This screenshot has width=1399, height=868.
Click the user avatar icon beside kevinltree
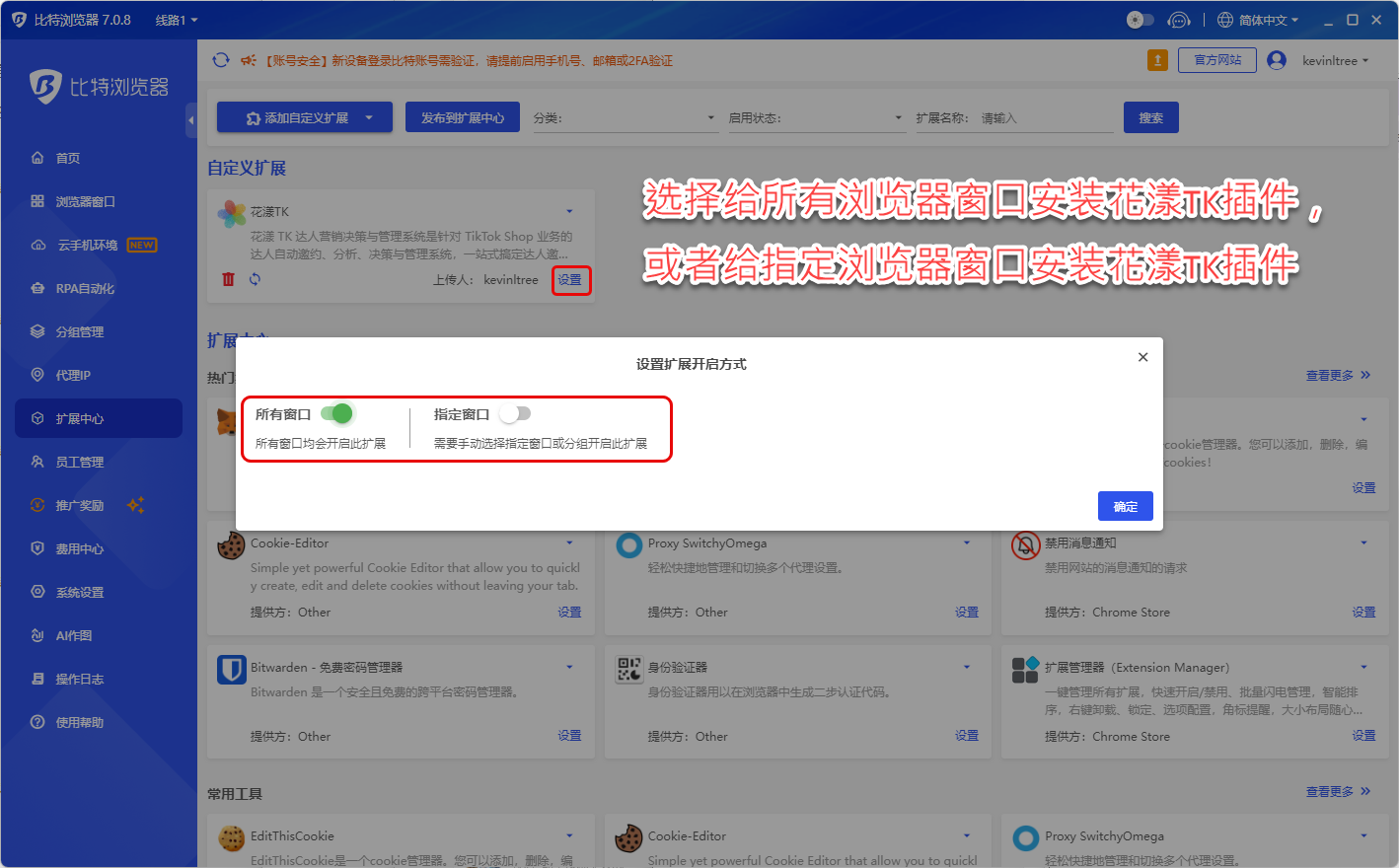[x=1277, y=60]
